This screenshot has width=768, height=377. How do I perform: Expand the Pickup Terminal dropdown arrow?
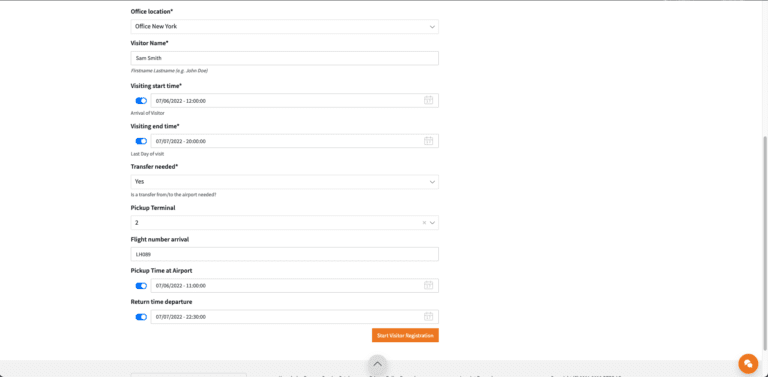[432, 223]
